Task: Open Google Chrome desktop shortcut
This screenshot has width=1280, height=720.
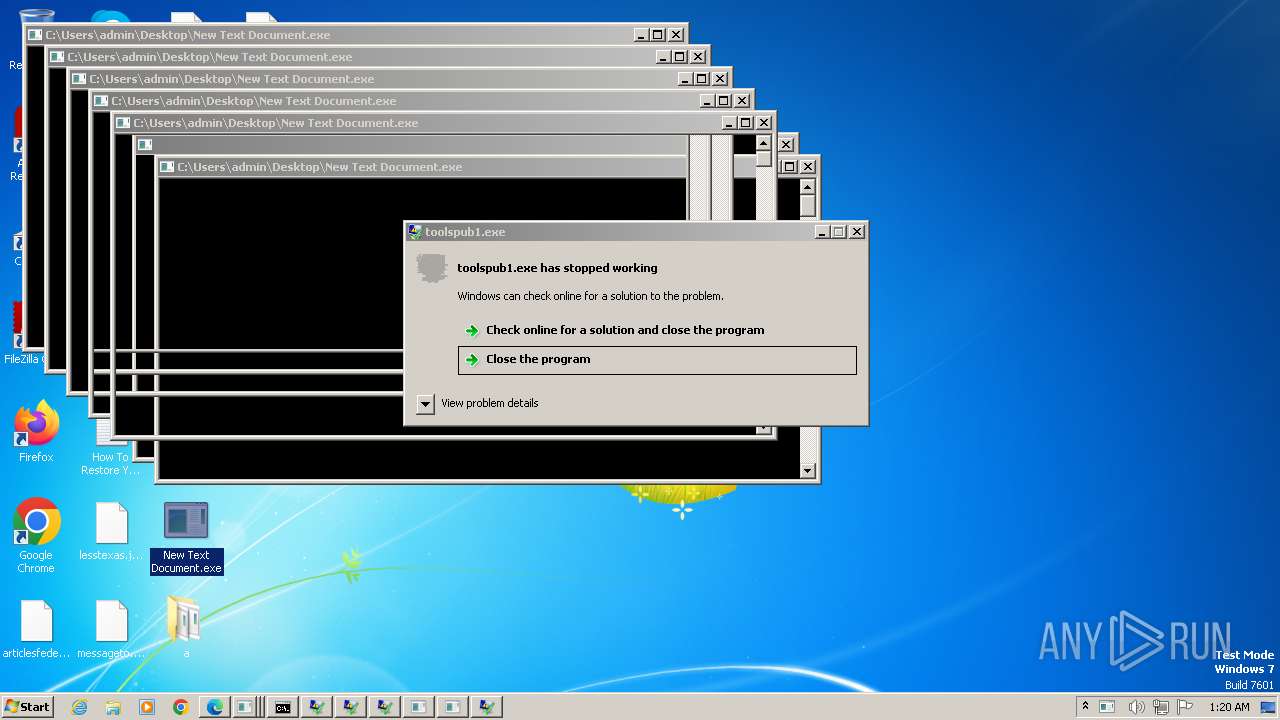Action: click(x=36, y=536)
